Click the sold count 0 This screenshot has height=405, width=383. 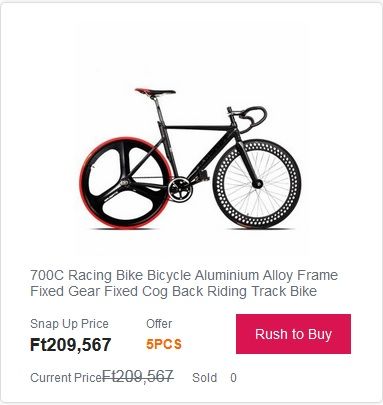(233, 378)
